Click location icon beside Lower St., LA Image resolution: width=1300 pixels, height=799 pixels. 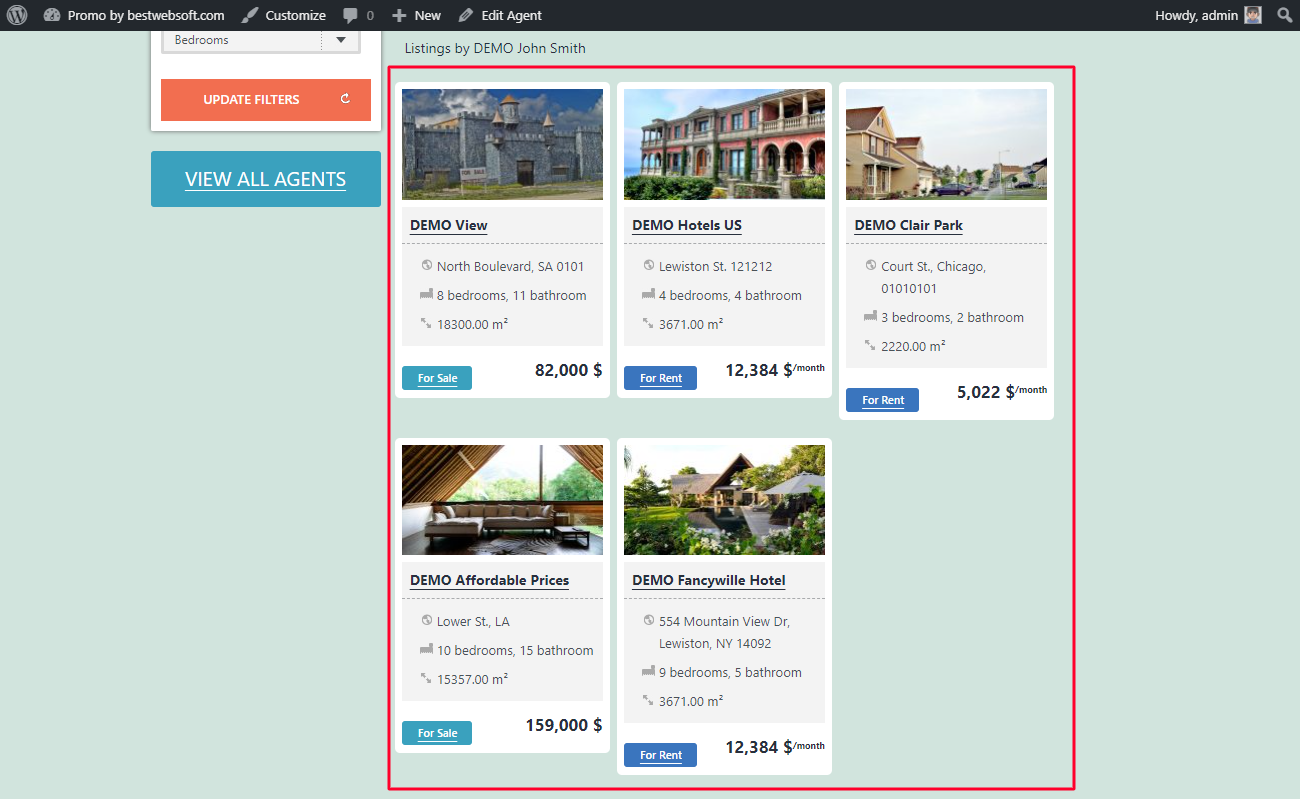[427, 620]
